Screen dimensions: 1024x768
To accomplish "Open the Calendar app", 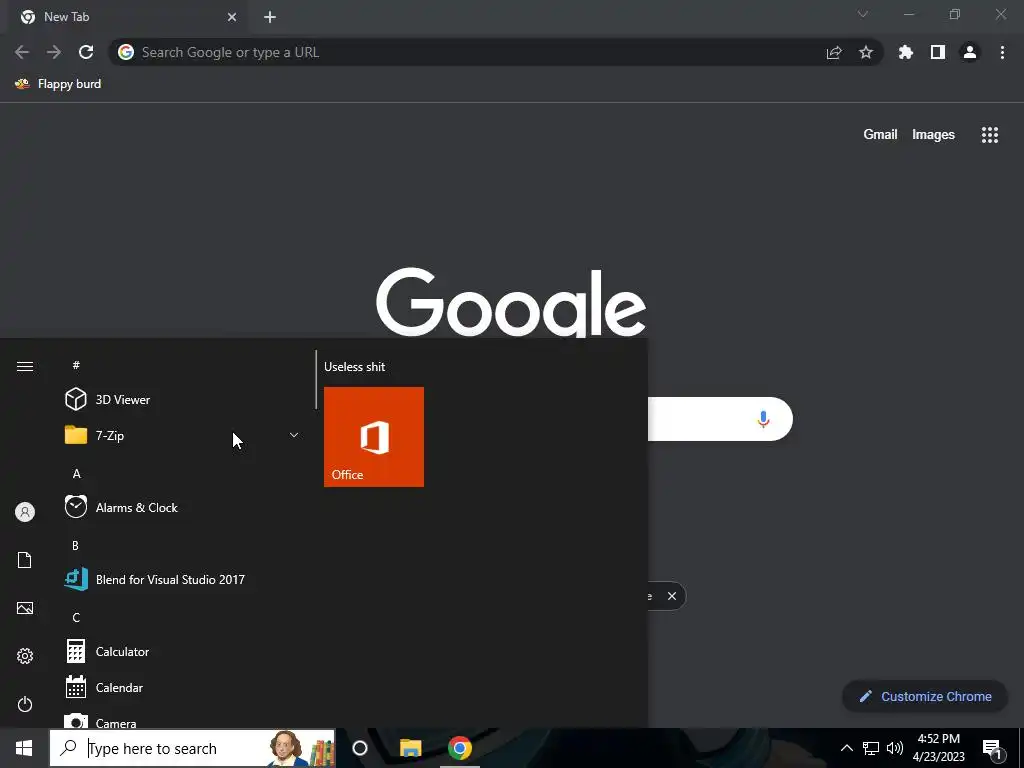I will (185, 688).
